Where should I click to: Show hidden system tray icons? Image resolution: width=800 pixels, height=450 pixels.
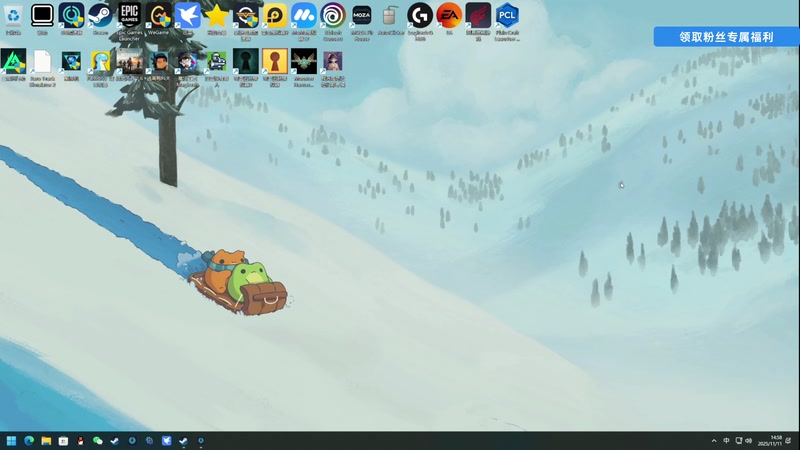714,441
